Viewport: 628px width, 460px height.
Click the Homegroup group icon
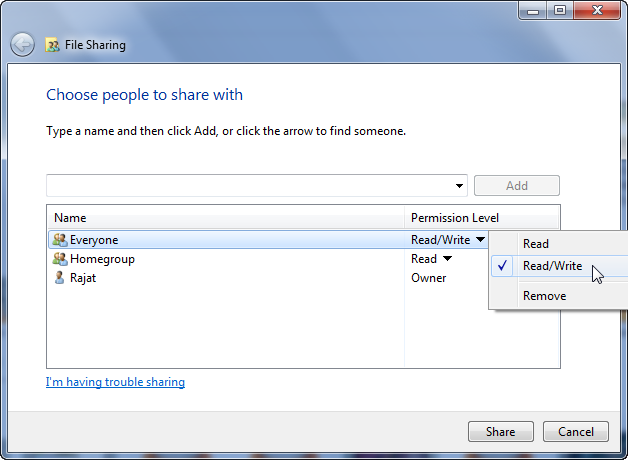pyautogui.click(x=60, y=259)
